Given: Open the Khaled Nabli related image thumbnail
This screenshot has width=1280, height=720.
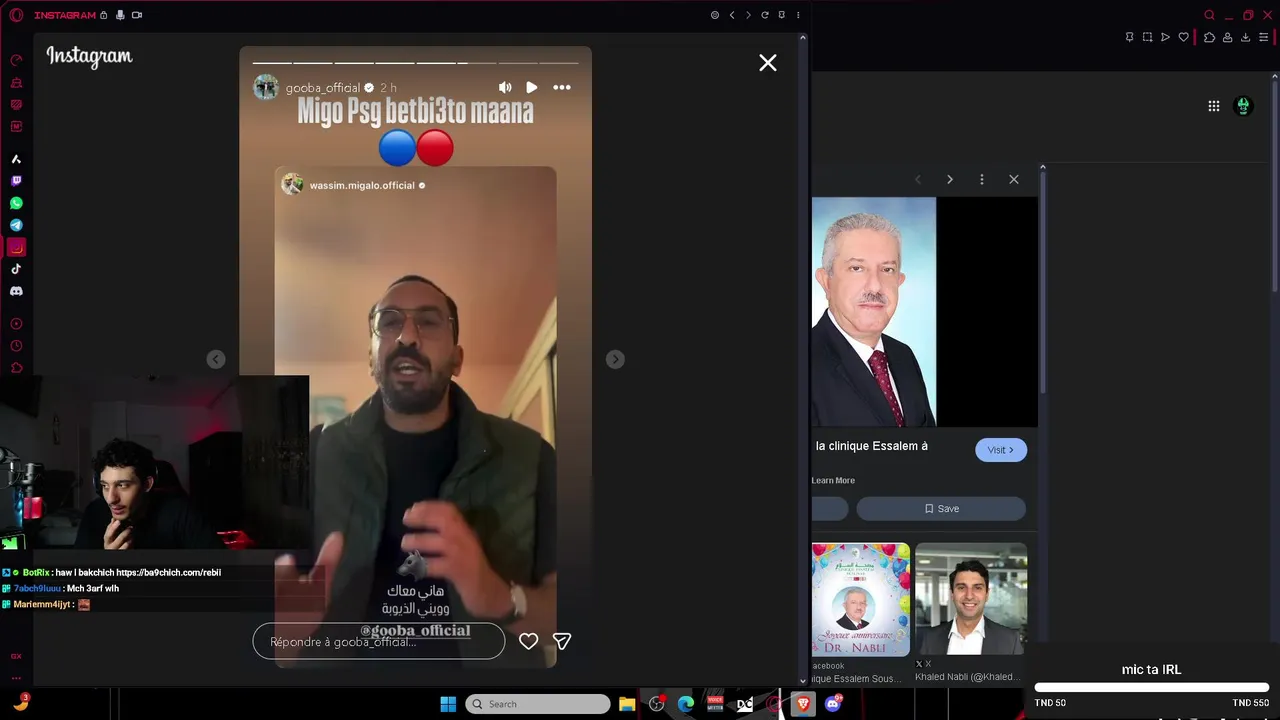Looking at the screenshot, I should [x=971, y=599].
